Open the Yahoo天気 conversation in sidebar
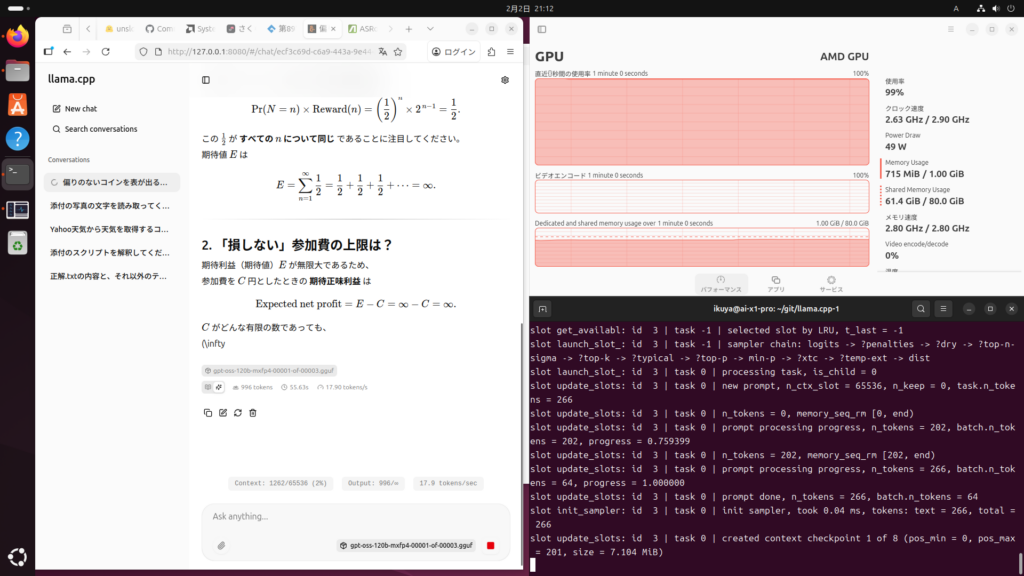 point(110,229)
